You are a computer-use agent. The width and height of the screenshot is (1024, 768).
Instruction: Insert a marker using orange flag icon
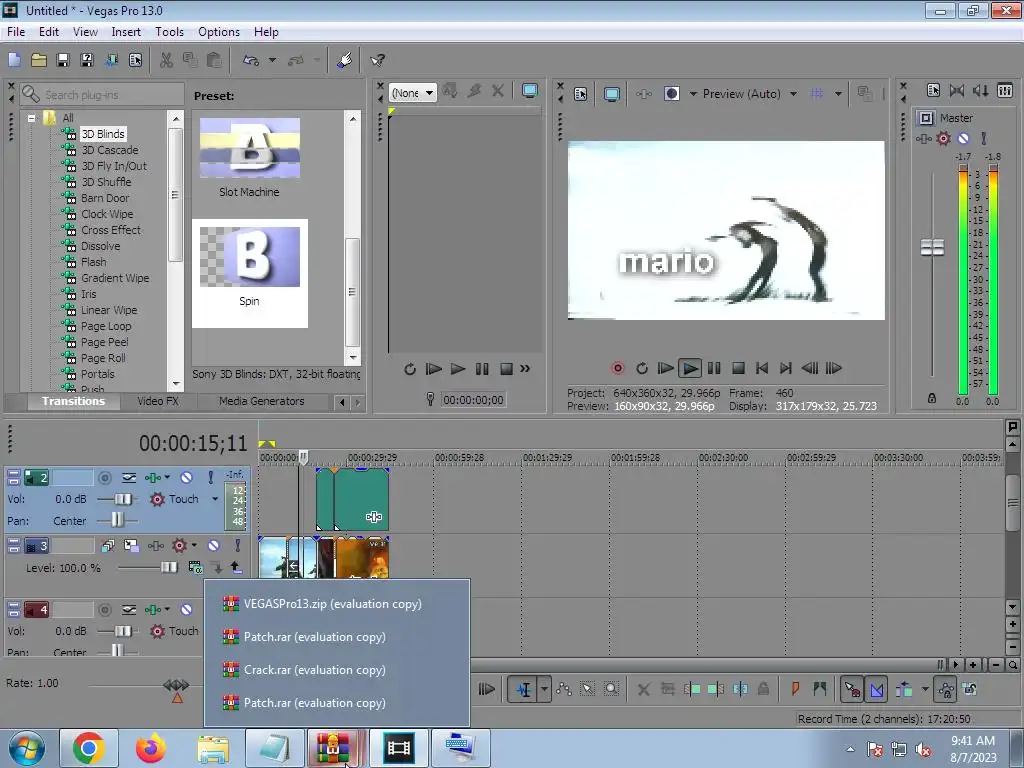click(795, 689)
